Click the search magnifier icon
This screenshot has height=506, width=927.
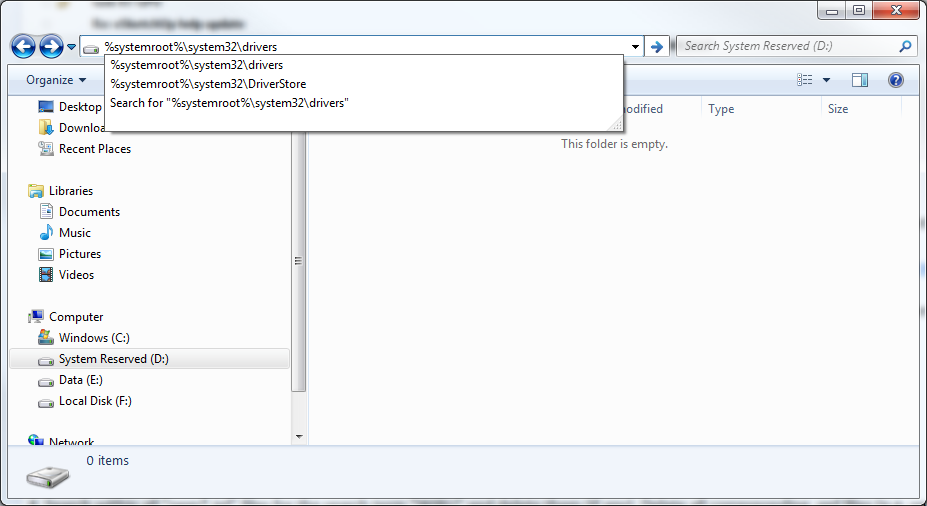click(905, 46)
